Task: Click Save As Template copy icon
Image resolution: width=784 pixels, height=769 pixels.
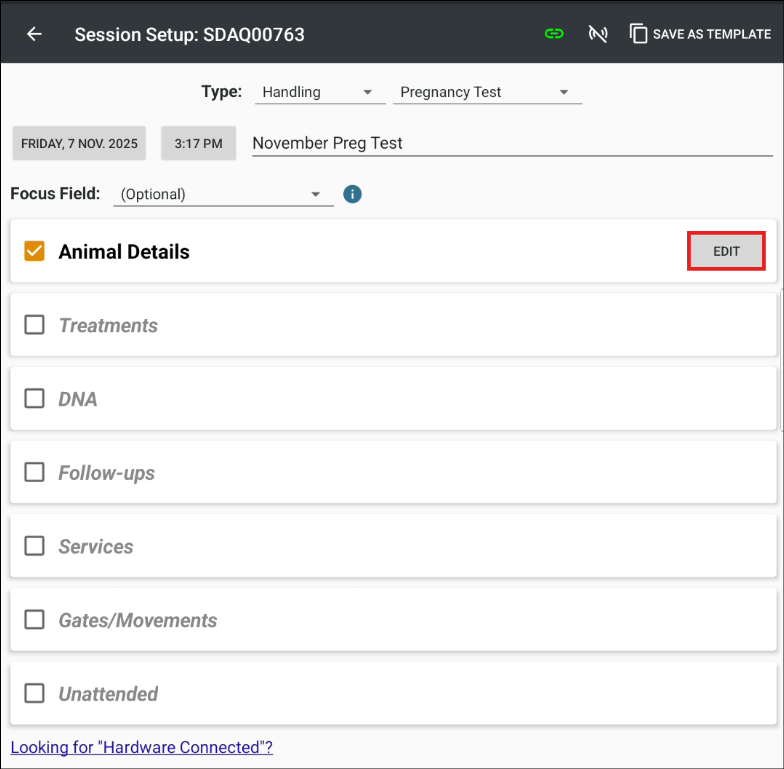Action: [638, 34]
